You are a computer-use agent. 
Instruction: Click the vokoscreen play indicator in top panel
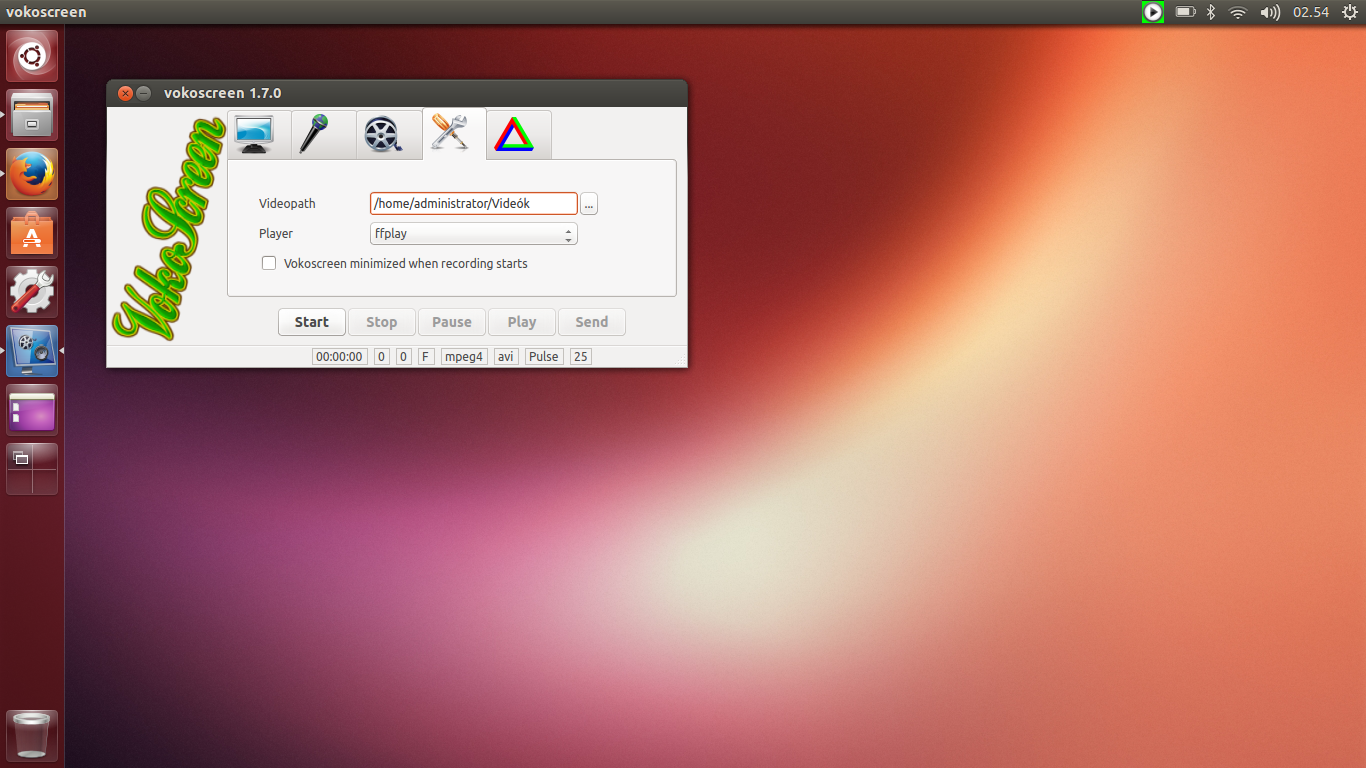point(1153,12)
